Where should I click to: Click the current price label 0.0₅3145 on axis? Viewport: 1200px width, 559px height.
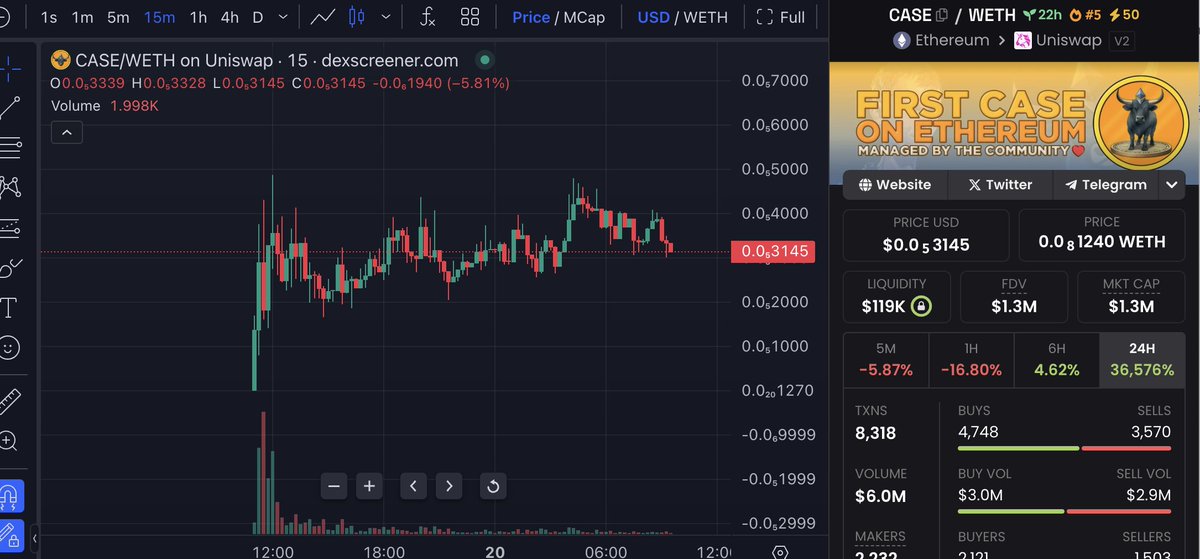773,251
